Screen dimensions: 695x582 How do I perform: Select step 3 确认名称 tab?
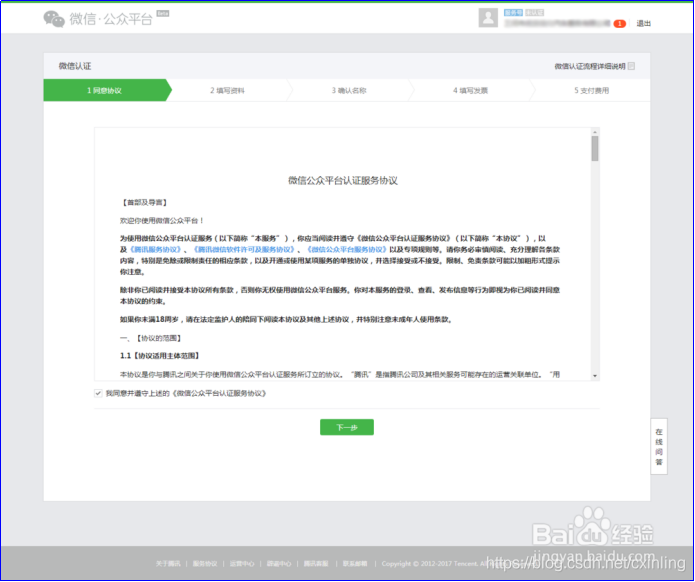point(349,90)
